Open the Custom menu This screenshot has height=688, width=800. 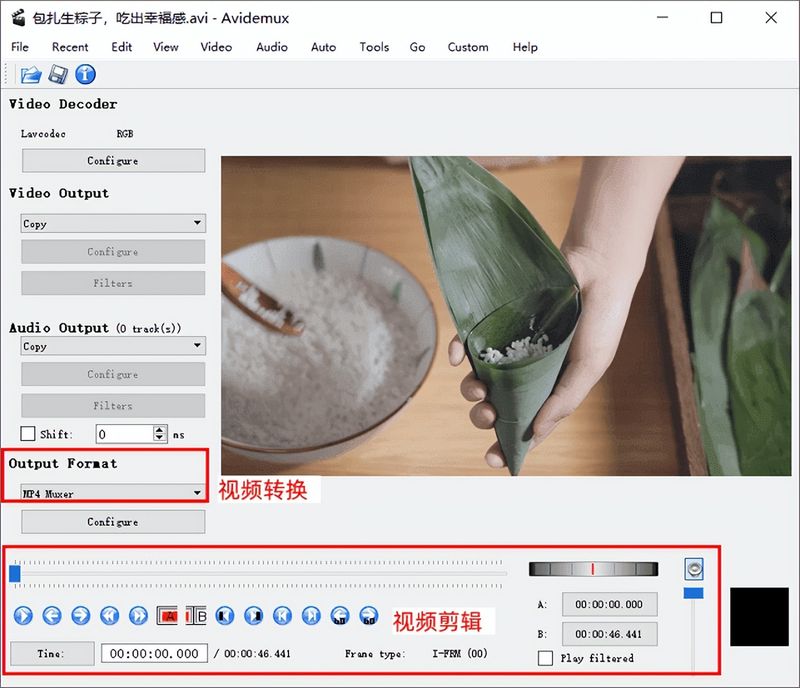tap(468, 47)
